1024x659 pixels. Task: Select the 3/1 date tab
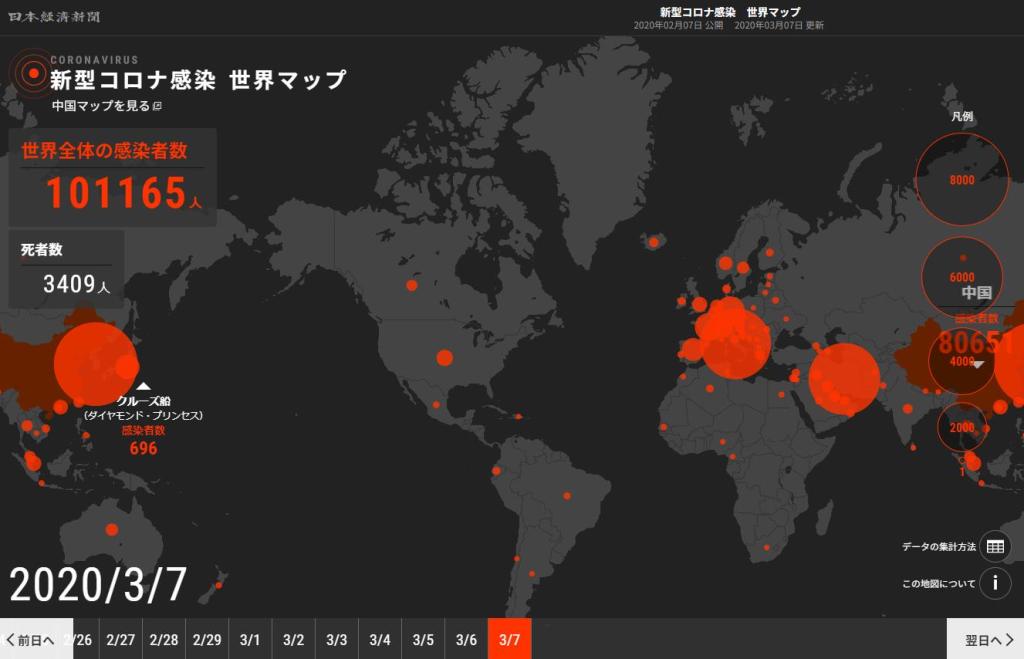pyautogui.click(x=251, y=639)
